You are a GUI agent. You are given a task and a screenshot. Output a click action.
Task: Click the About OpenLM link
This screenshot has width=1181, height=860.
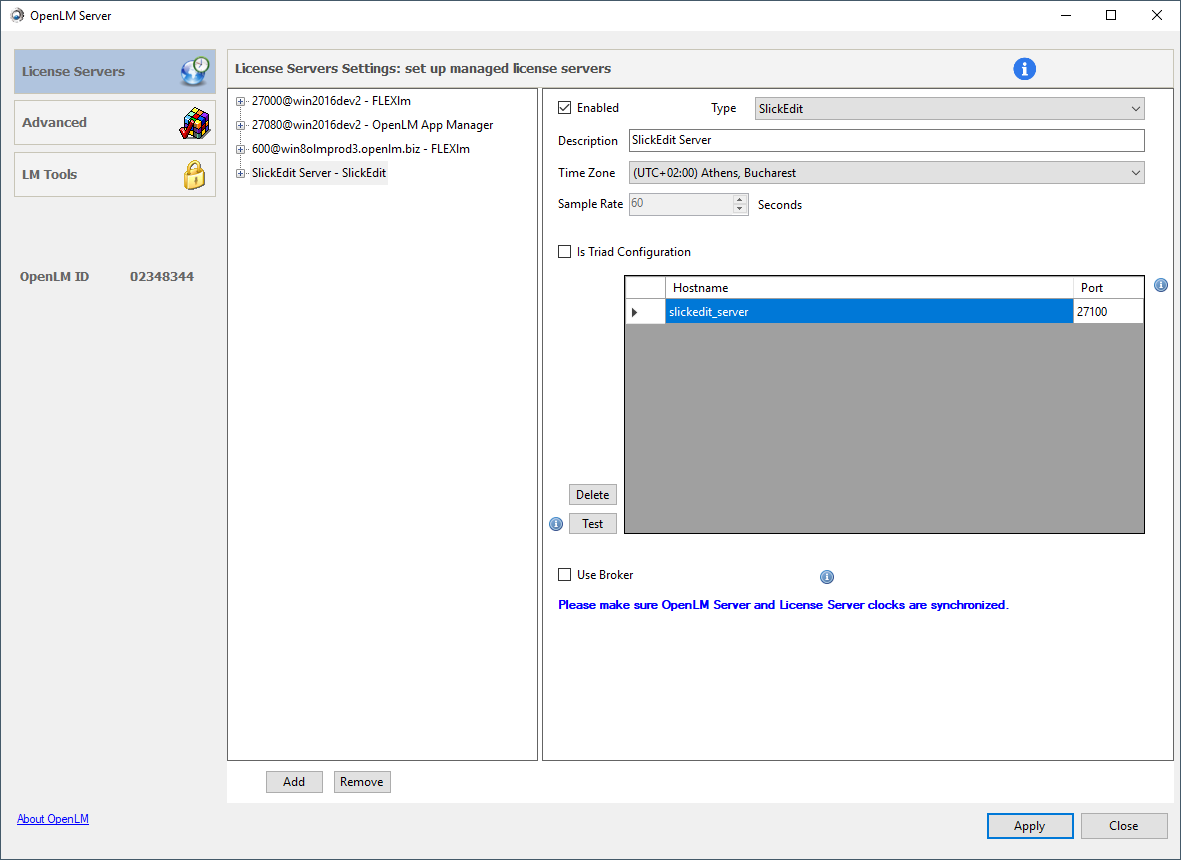point(52,818)
